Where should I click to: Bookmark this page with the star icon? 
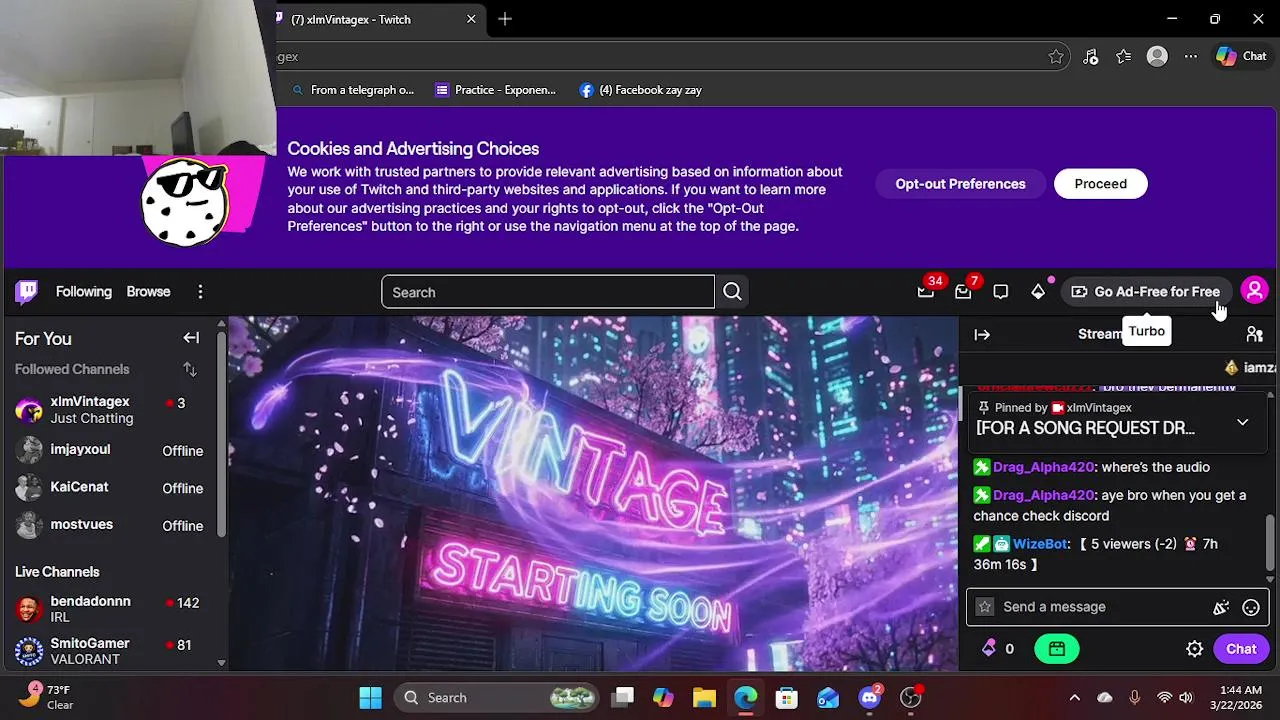click(1056, 57)
